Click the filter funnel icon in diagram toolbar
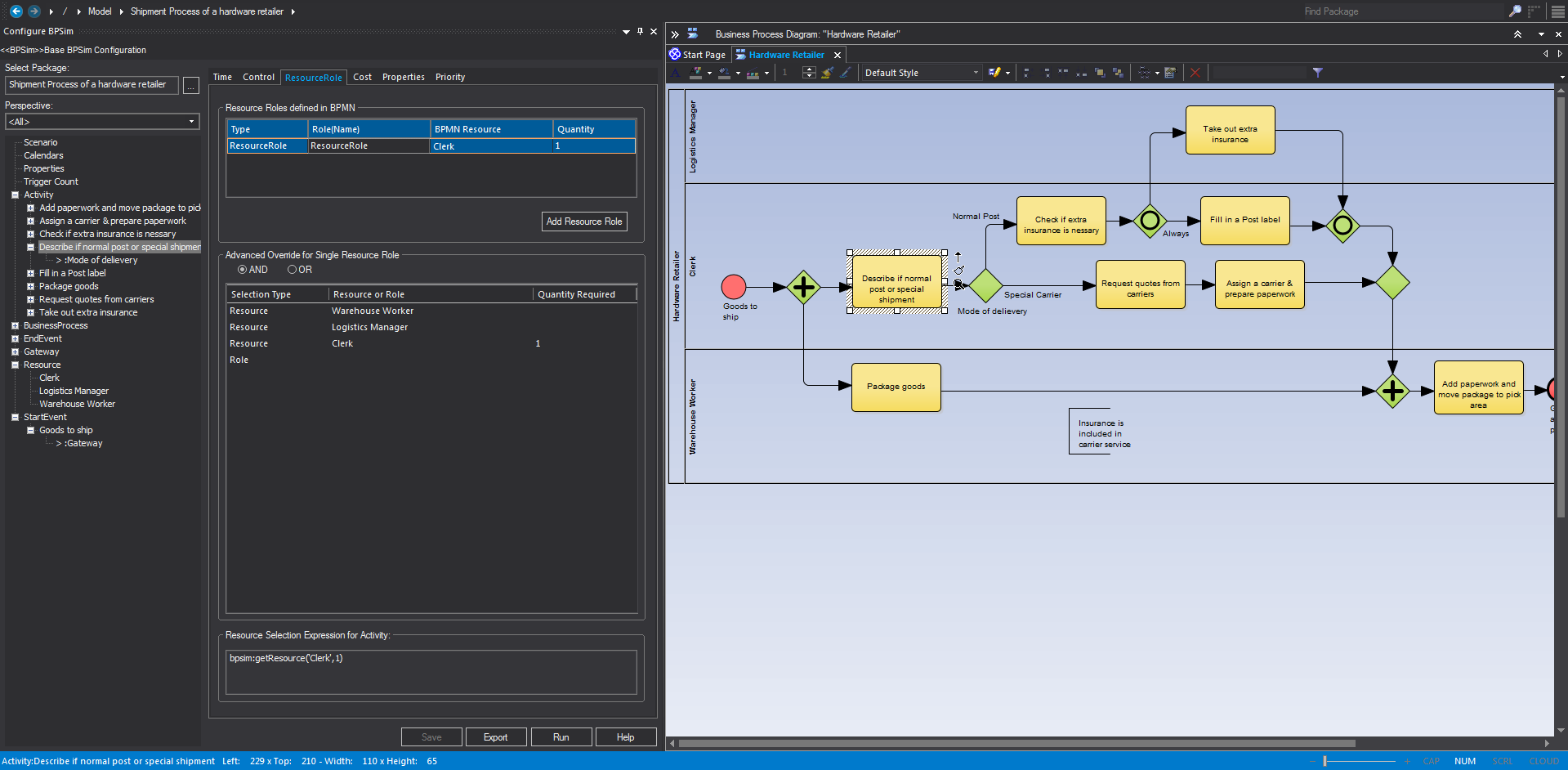 tap(1317, 73)
